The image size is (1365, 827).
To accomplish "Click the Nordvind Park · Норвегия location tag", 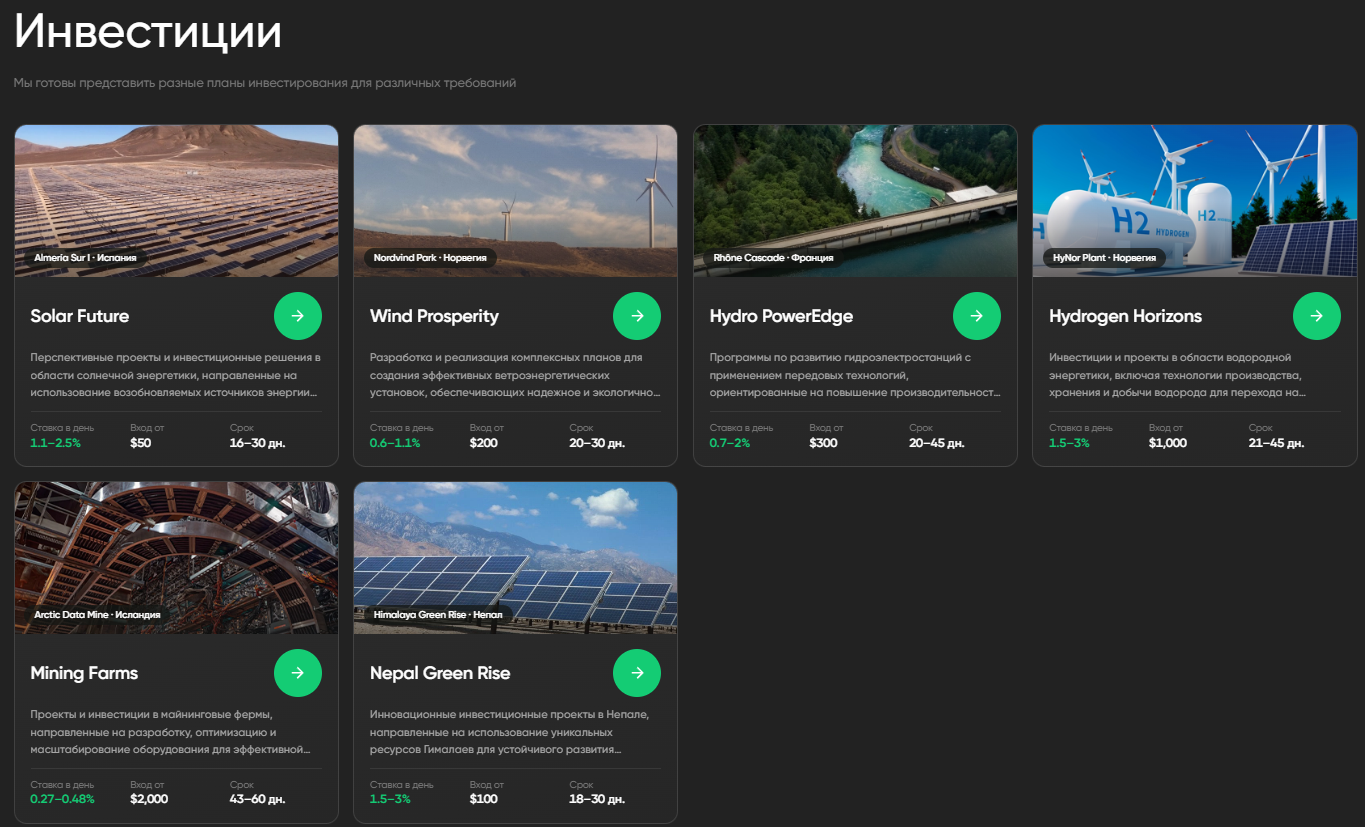I will pos(430,258).
